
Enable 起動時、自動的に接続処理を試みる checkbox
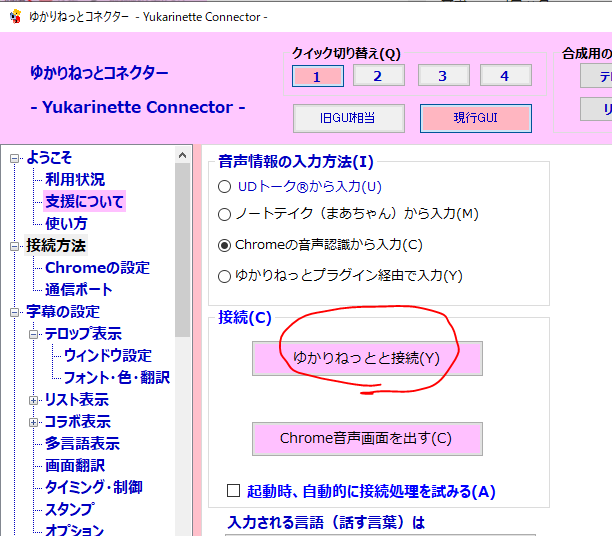coord(233,491)
